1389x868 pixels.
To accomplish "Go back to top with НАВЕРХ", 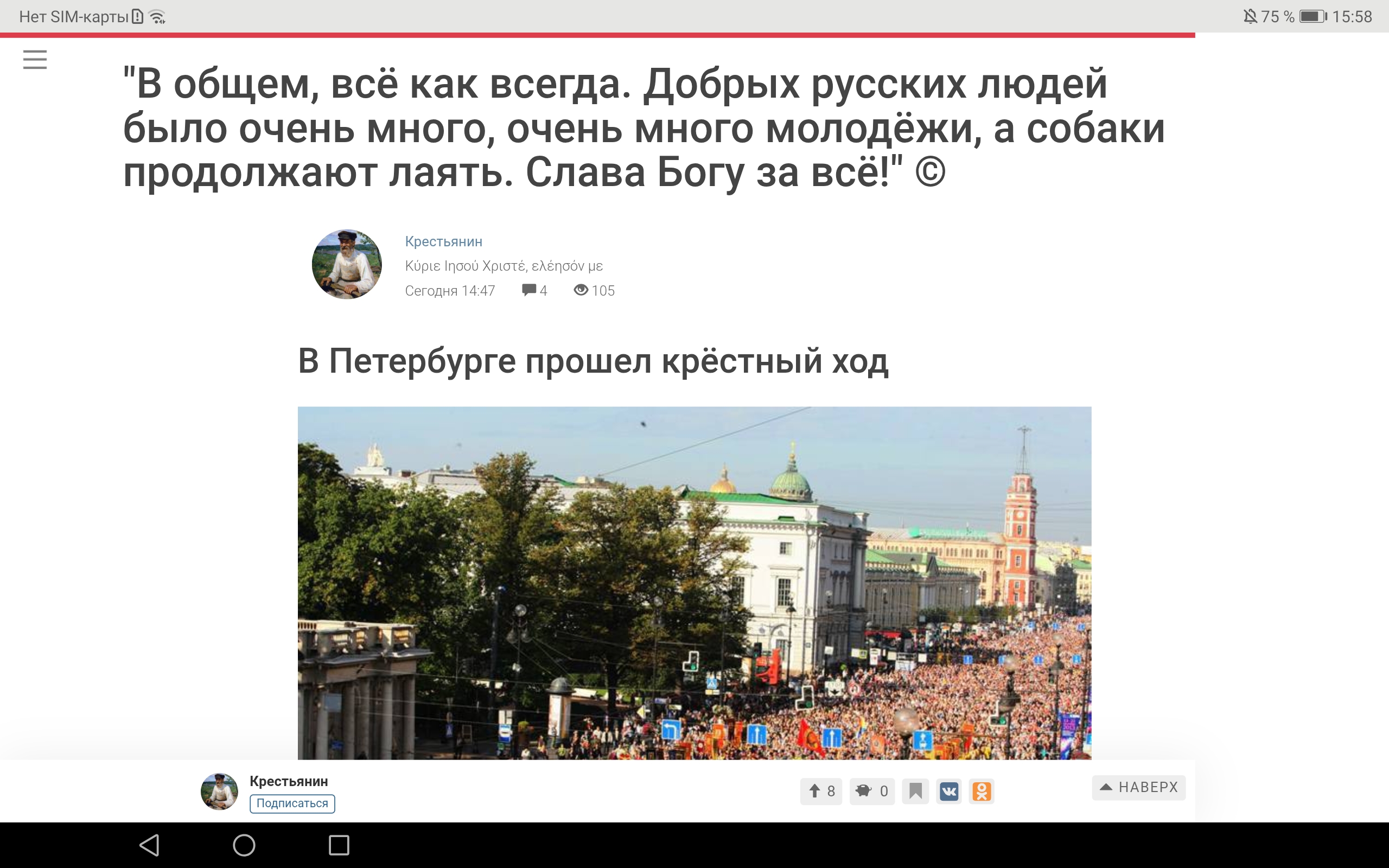I will coord(1139,787).
